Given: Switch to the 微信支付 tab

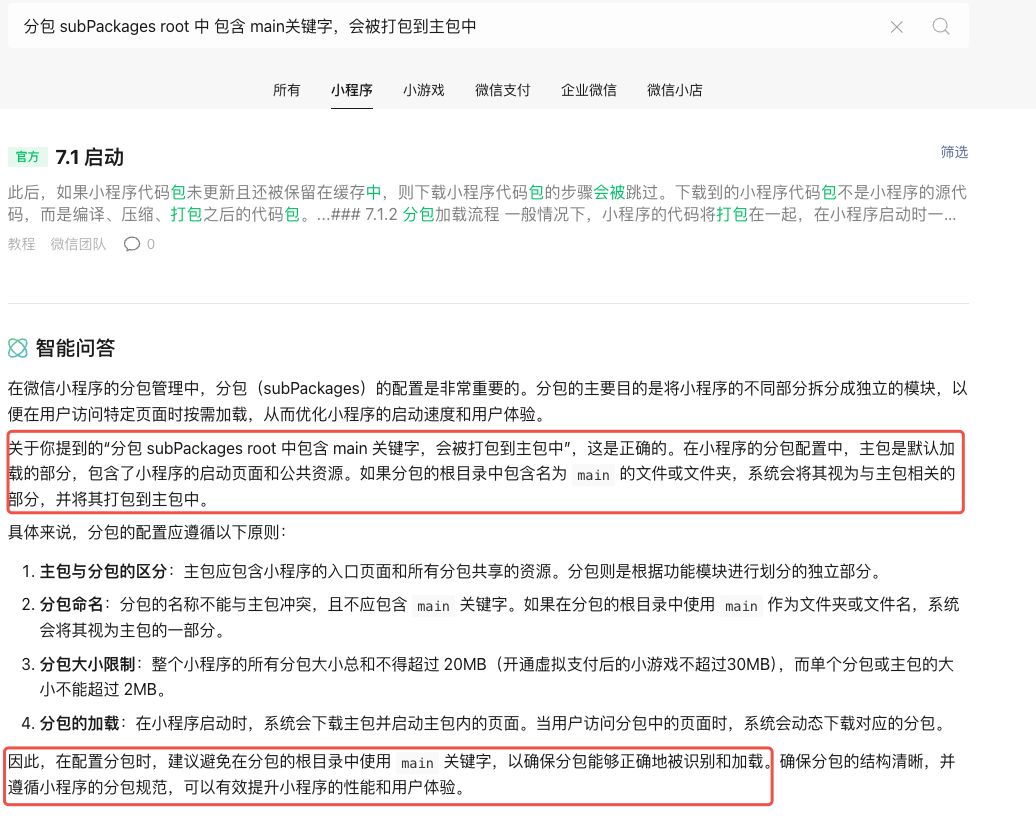Looking at the screenshot, I should [502, 90].
